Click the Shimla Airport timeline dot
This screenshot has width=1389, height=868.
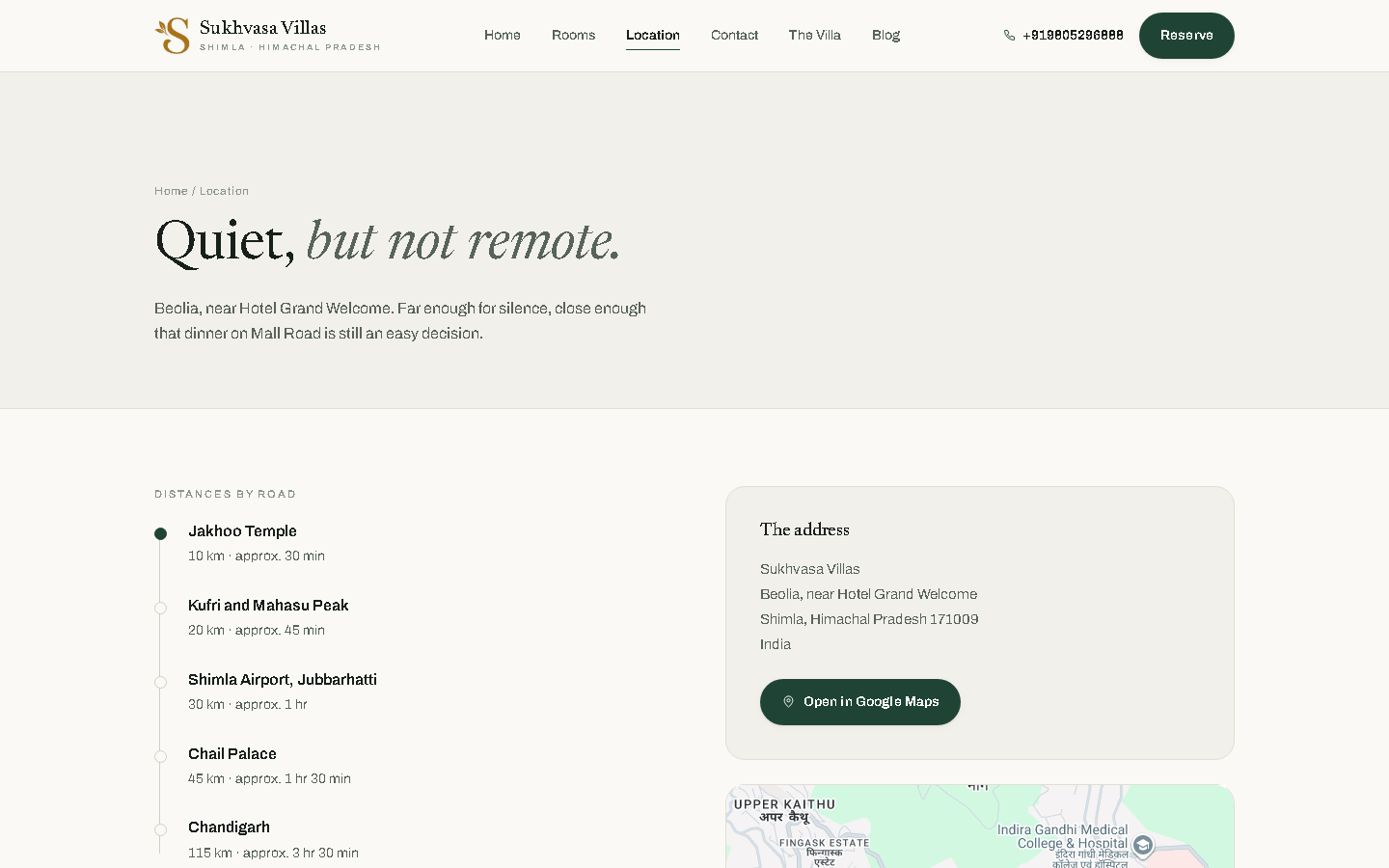point(161,682)
